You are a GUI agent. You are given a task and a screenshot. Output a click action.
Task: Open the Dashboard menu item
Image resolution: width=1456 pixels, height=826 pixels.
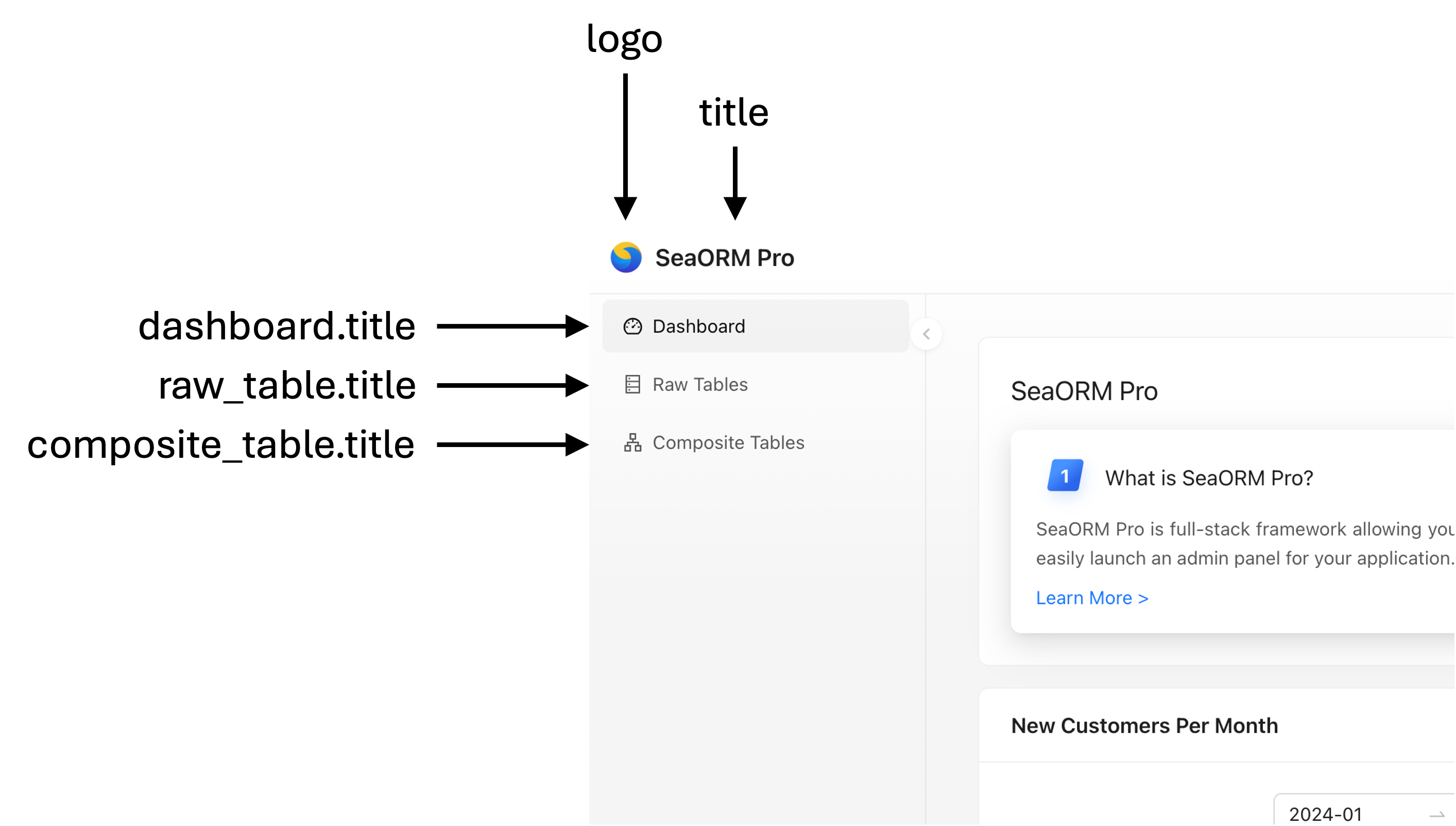(x=699, y=327)
